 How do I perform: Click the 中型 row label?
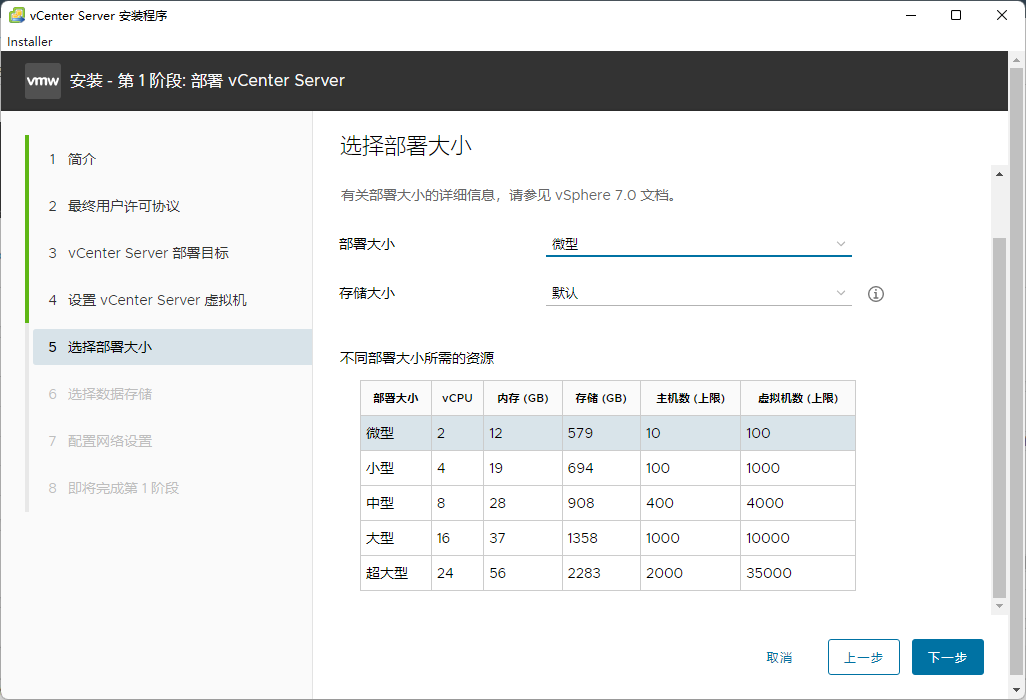(x=380, y=503)
